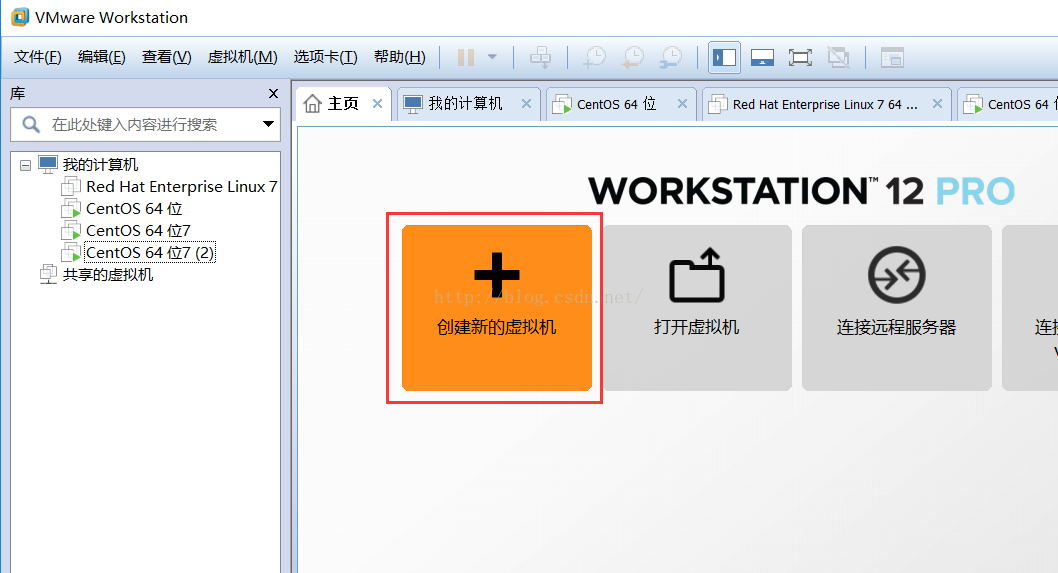The image size is (1058, 573).
Task: Click the take snapshot clock icon
Action: [594, 57]
